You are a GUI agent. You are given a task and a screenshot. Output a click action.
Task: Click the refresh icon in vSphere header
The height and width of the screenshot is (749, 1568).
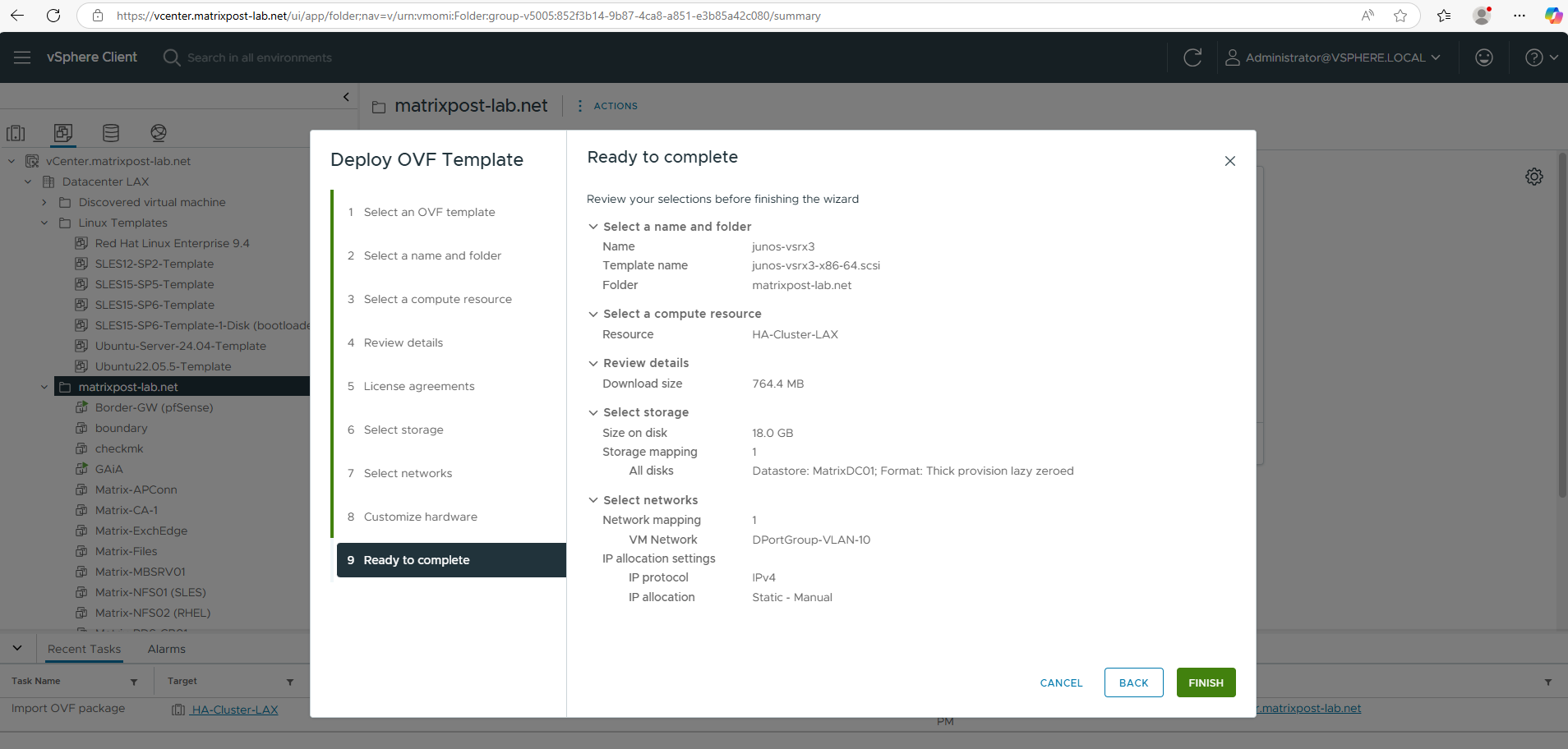pyautogui.click(x=1192, y=57)
